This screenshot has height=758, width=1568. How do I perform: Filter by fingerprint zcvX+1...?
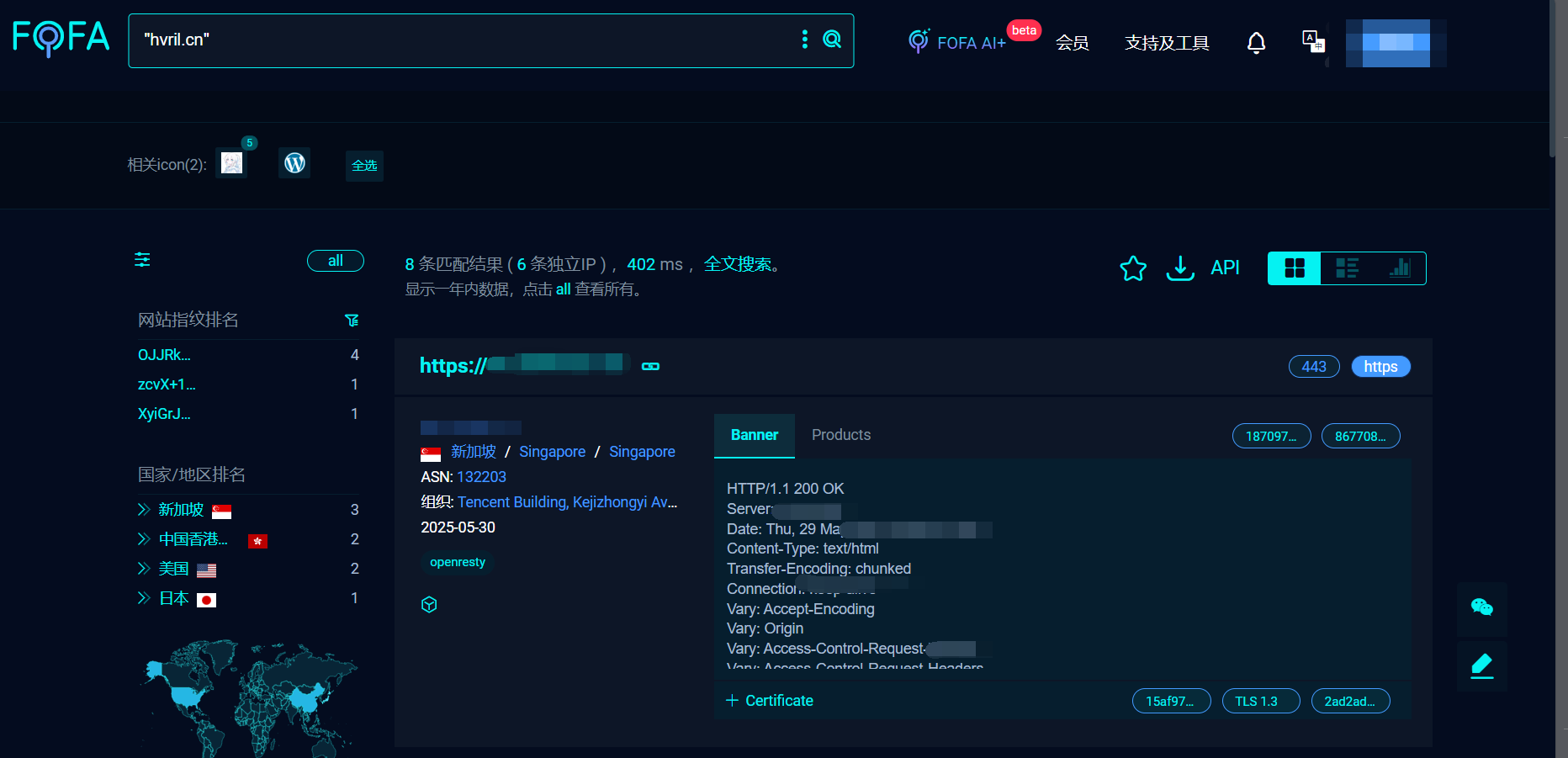[167, 384]
